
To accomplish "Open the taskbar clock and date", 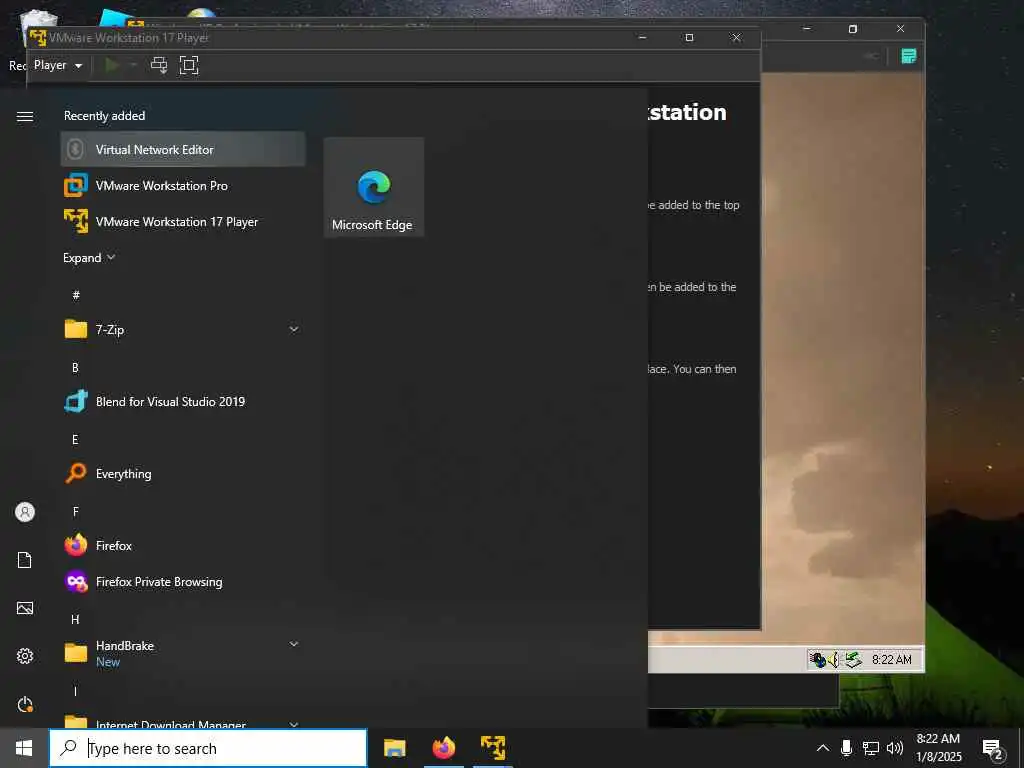I will (x=938, y=748).
